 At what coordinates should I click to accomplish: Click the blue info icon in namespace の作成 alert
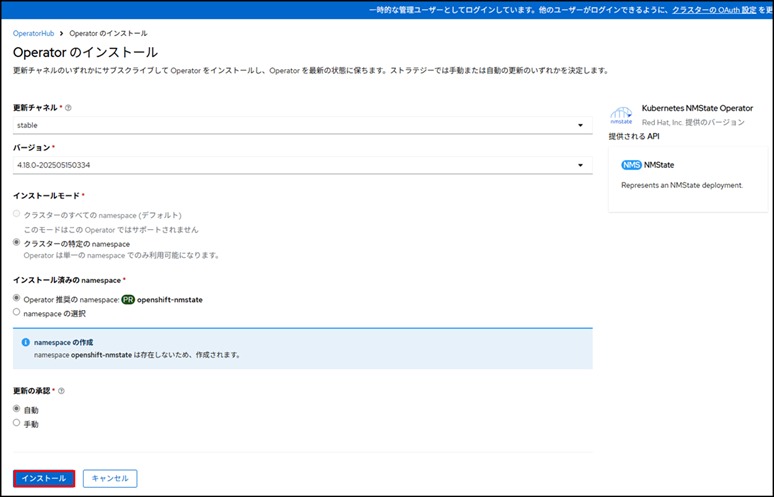25,342
